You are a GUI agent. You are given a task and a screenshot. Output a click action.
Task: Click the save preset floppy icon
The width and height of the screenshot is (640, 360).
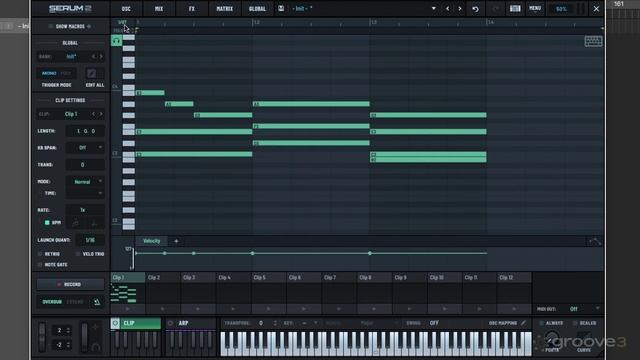click(x=281, y=8)
